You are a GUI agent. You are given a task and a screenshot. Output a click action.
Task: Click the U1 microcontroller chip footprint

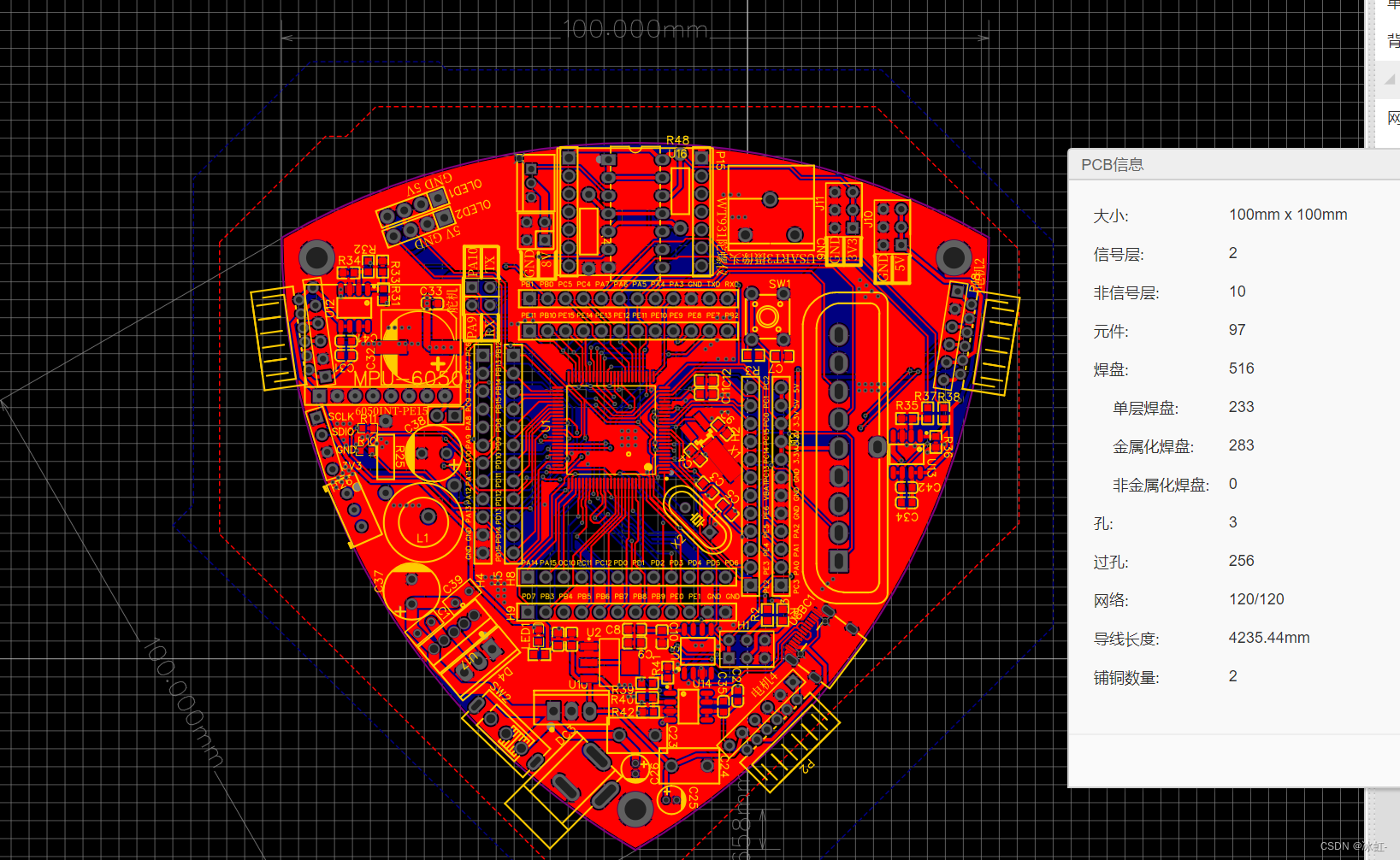[611, 429]
